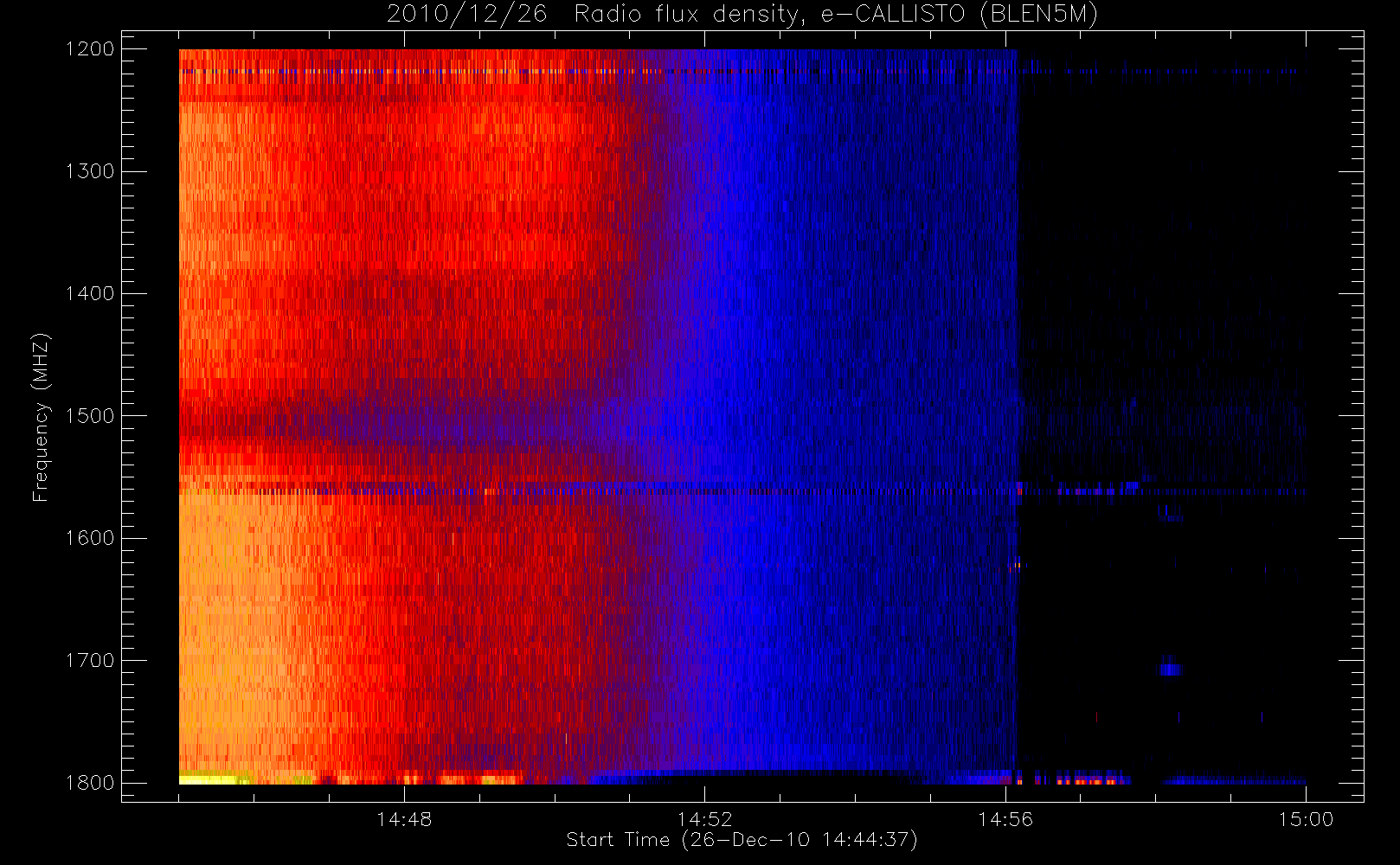
Task: Select the 1500 frequency tick label
Action: pyautogui.click(x=90, y=416)
